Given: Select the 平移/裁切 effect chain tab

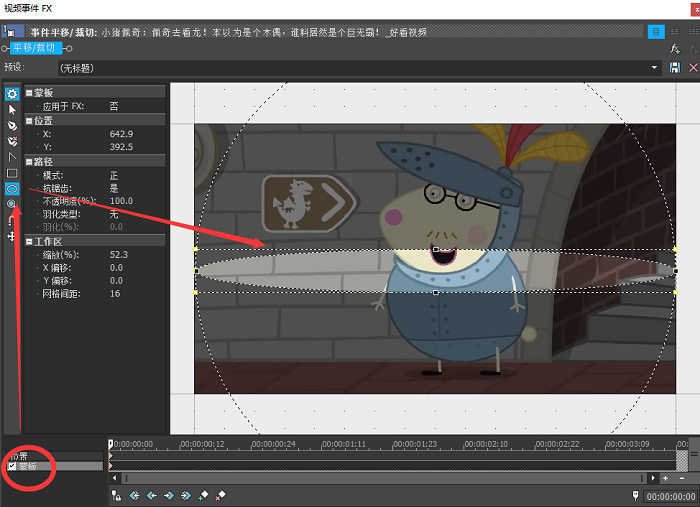Looking at the screenshot, I should coord(34,48).
